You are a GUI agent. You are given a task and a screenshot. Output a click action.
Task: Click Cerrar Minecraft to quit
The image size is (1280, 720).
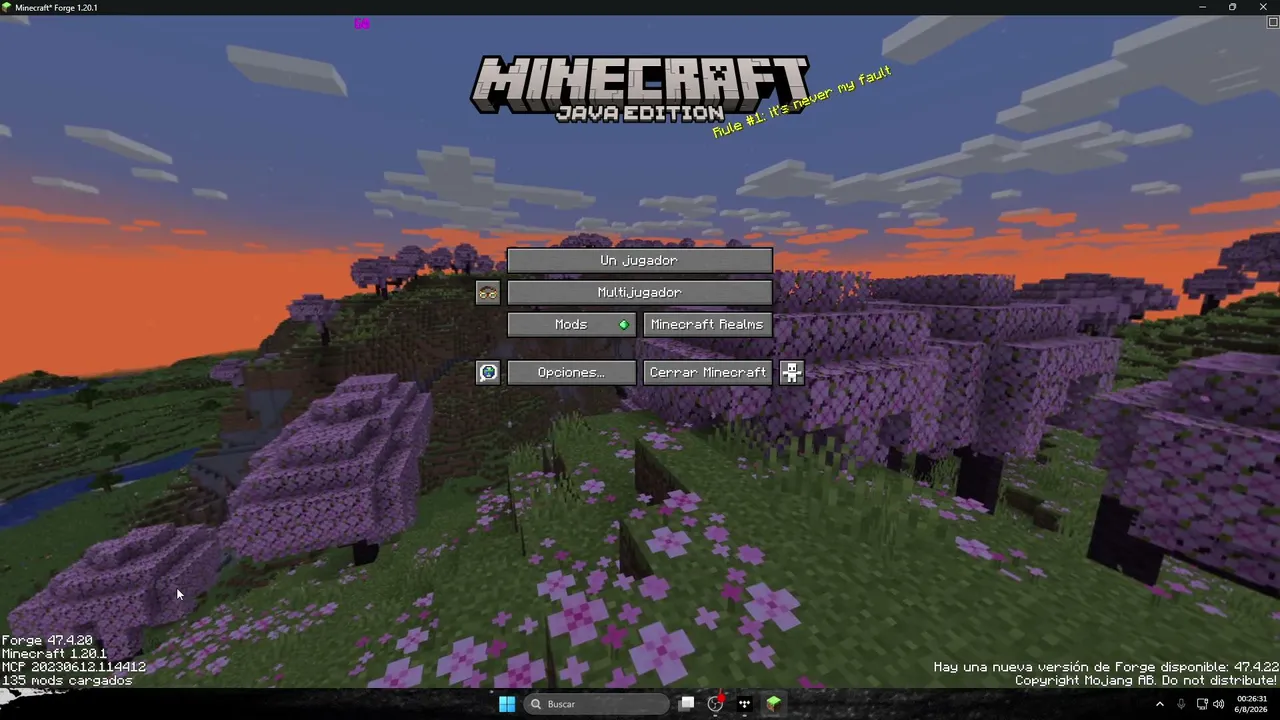tap(708, 372)
